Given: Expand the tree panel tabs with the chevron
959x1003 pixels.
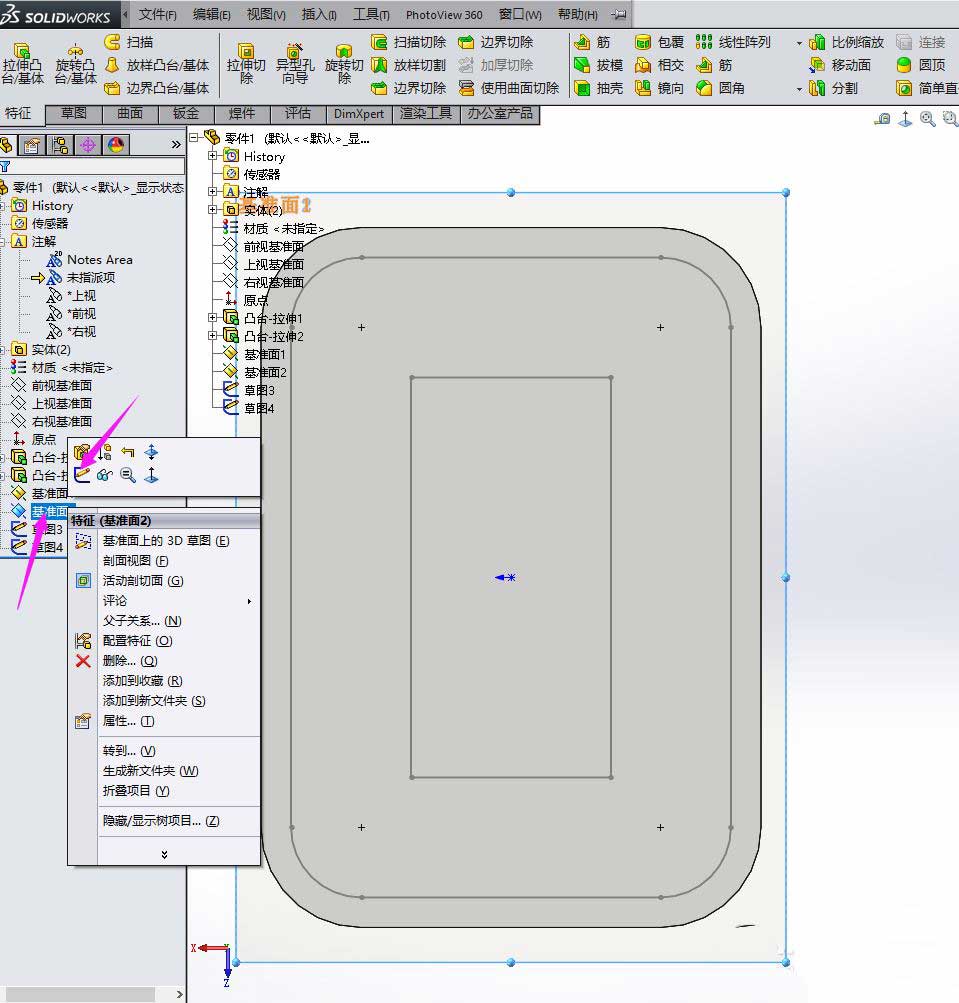Looking at the screenshot, I should point(176,146).
